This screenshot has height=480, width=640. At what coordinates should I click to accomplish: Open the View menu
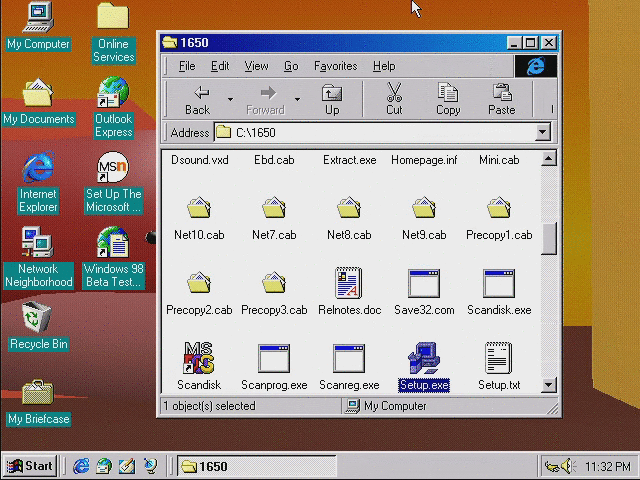click(256, 66)
